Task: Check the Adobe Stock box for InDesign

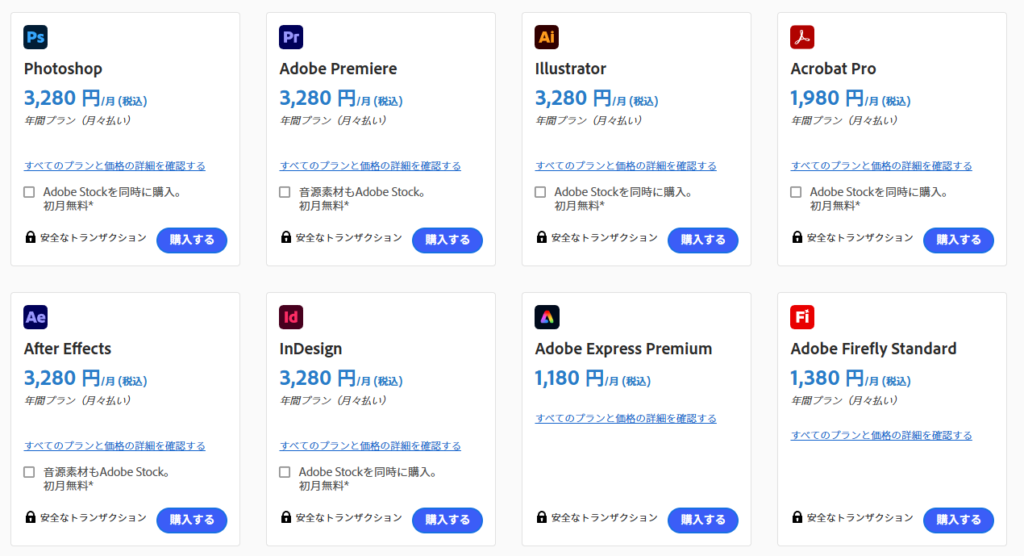Action: (286, 472)
